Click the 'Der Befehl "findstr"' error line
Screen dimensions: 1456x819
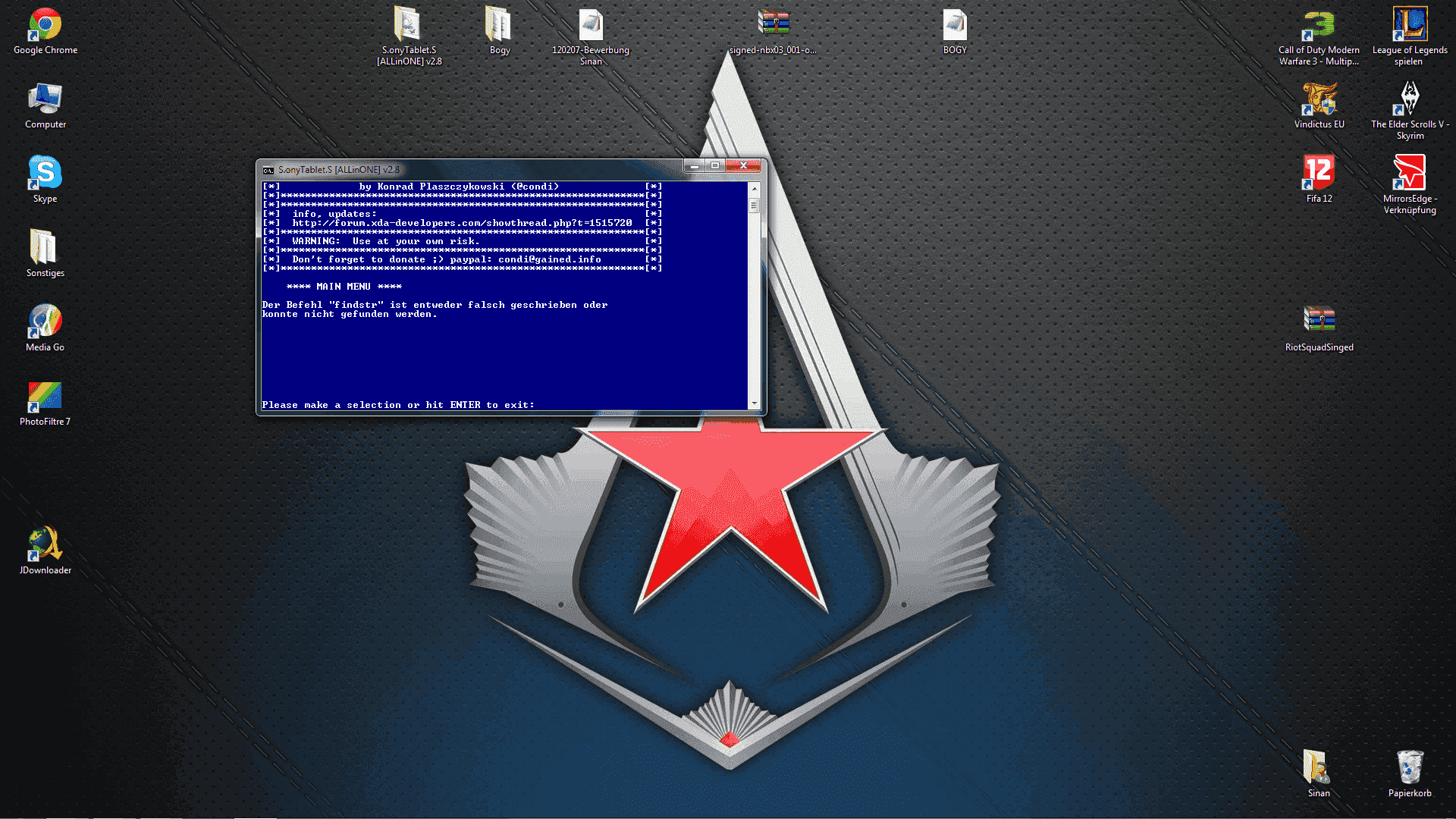pos(435,305)
